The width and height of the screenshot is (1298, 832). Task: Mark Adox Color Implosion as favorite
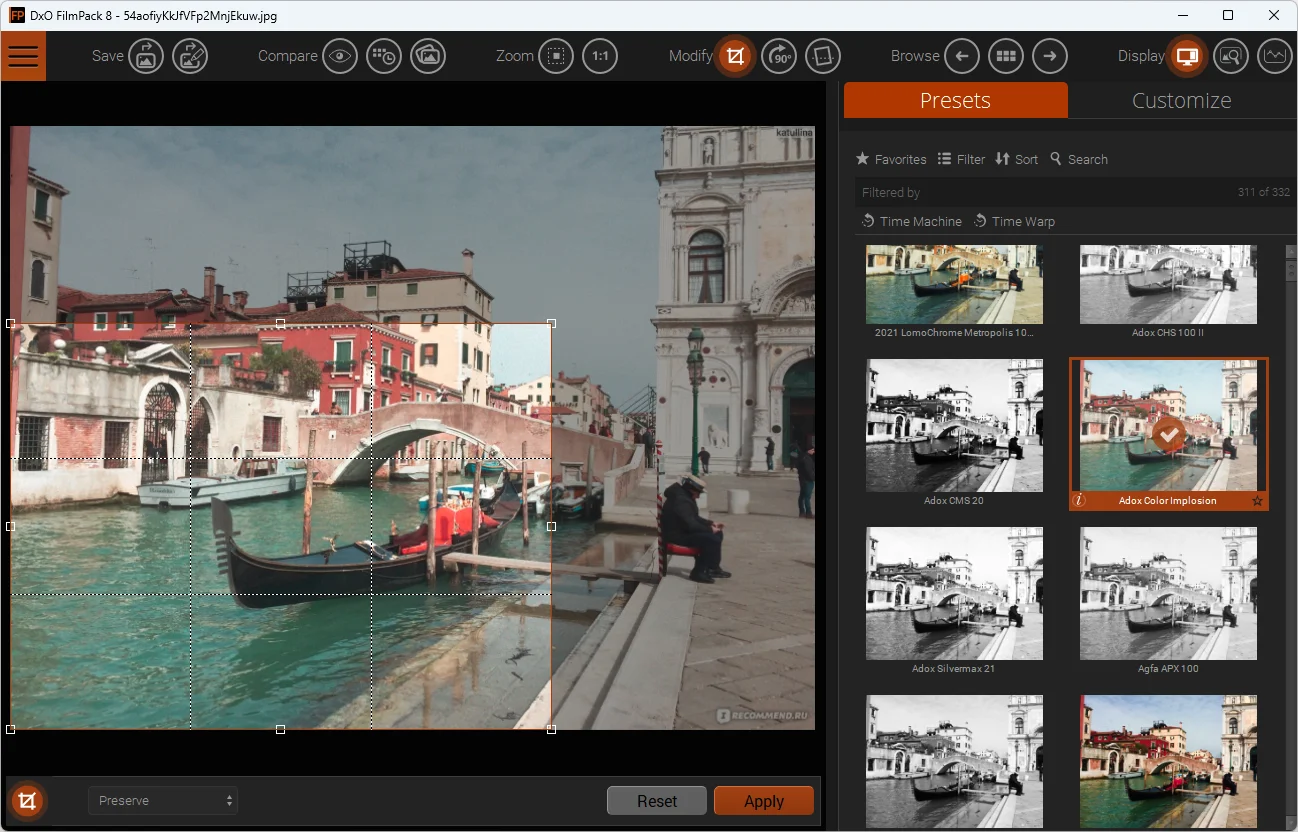coord(1258,501)
